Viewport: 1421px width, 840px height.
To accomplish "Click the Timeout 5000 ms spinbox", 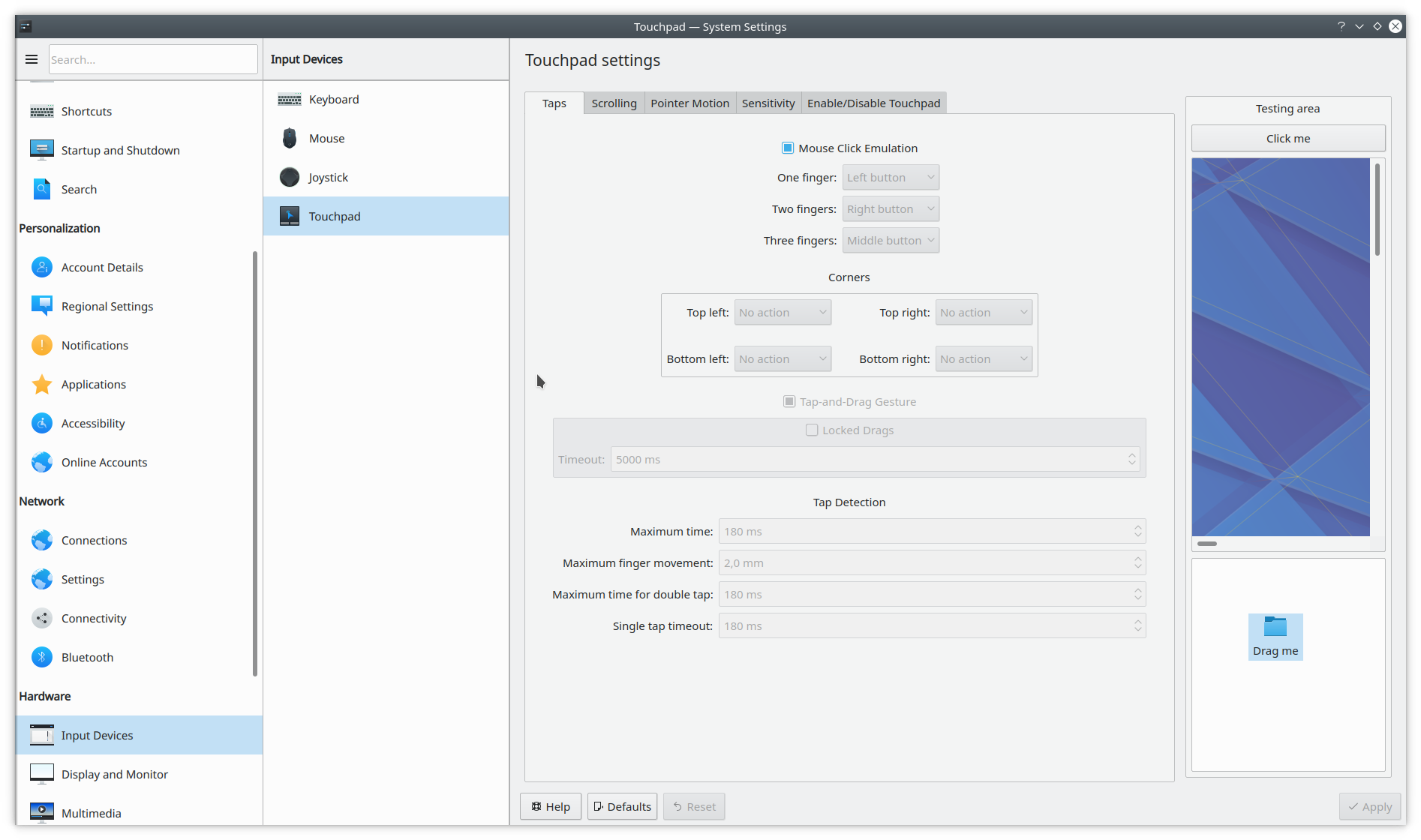I will (x=875, y=460).
